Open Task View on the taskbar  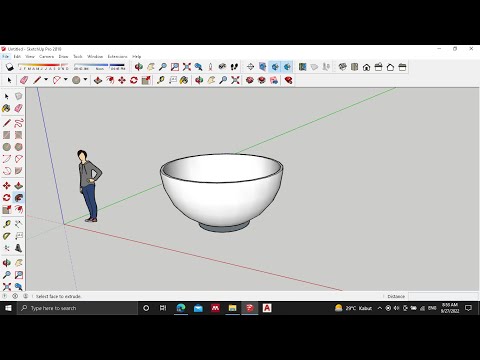(x=163, y=308)
